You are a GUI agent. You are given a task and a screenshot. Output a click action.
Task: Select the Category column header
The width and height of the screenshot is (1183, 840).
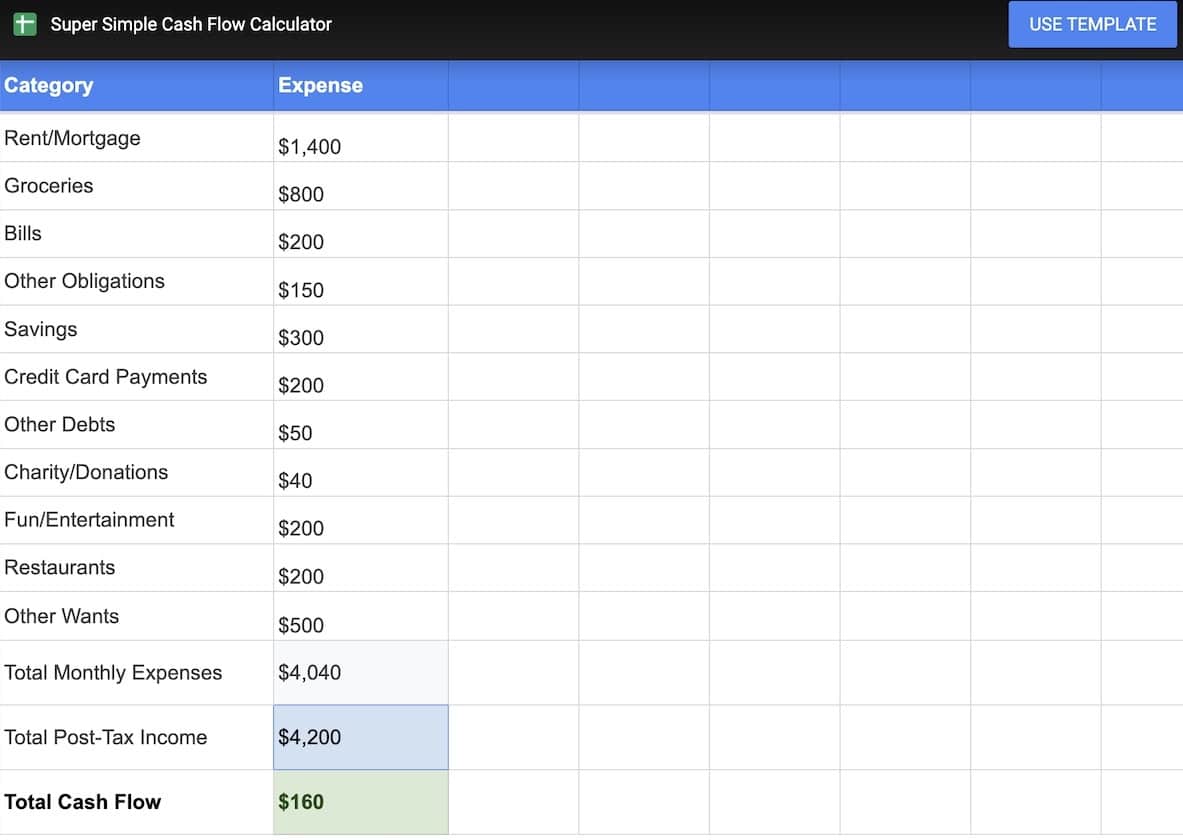pyautogui.click(x=137, y=85)
